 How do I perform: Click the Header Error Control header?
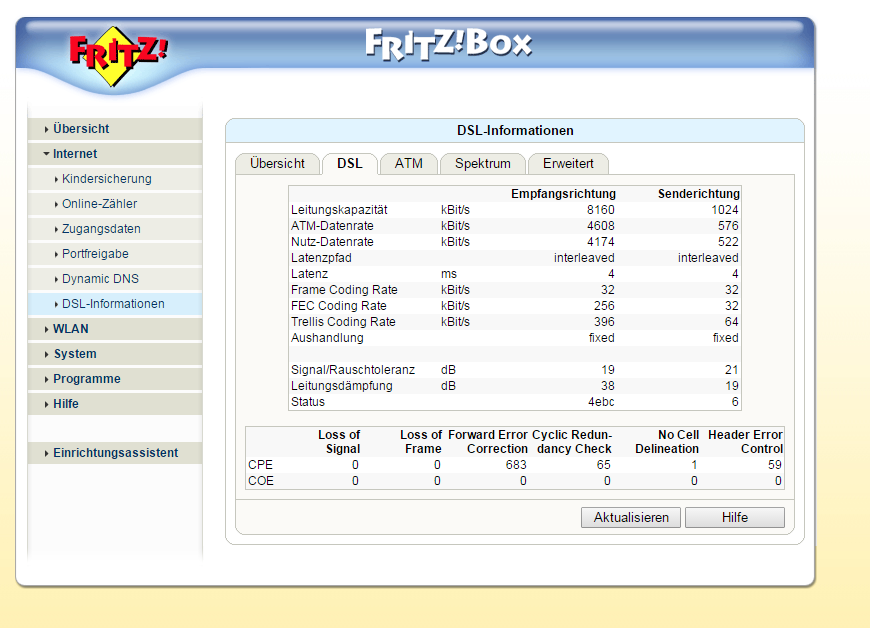click(x=746, y=442)
